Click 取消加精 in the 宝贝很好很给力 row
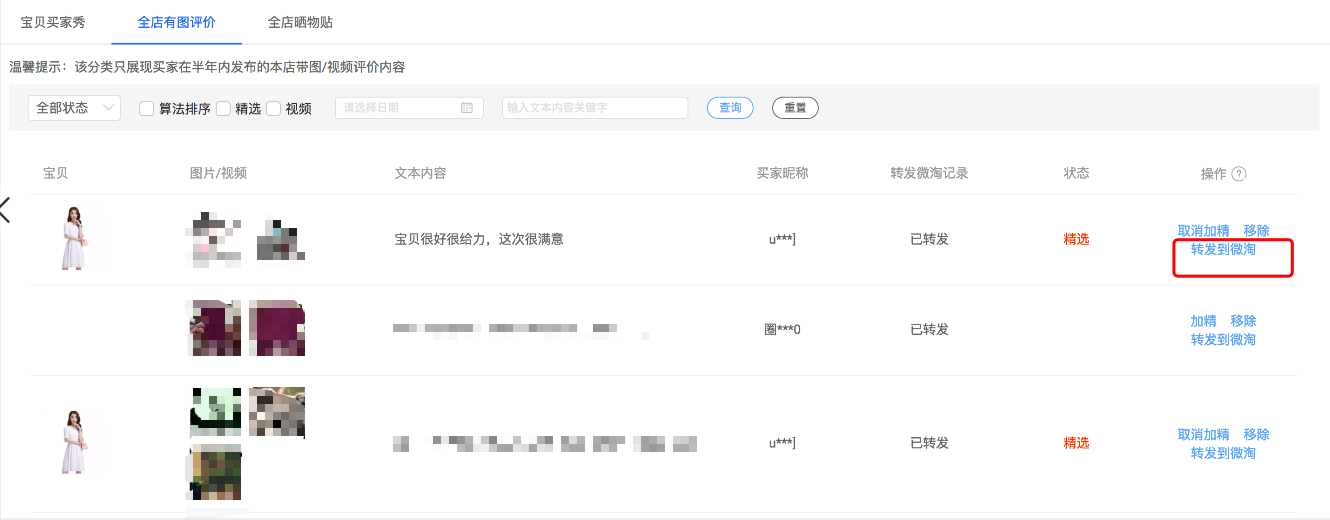This screenshot has height=520, width=1330. click(x=1203, y=231)
